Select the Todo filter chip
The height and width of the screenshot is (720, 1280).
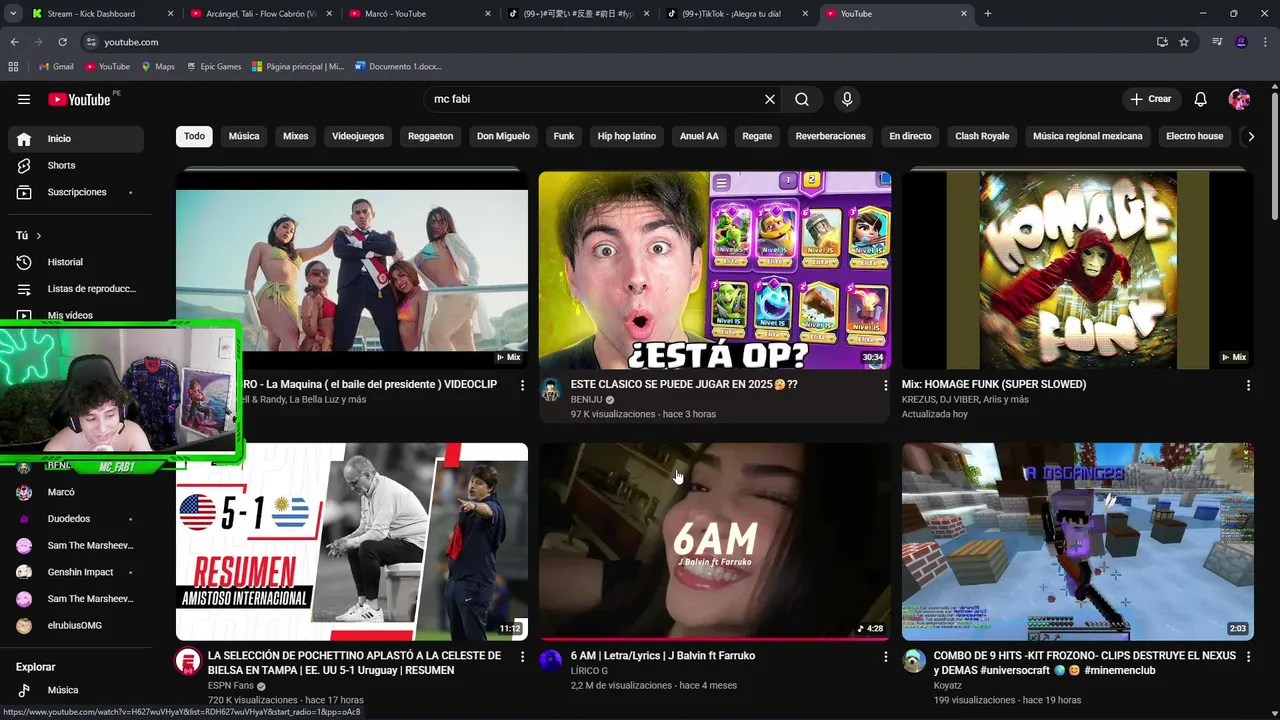[x=194, y=136]
